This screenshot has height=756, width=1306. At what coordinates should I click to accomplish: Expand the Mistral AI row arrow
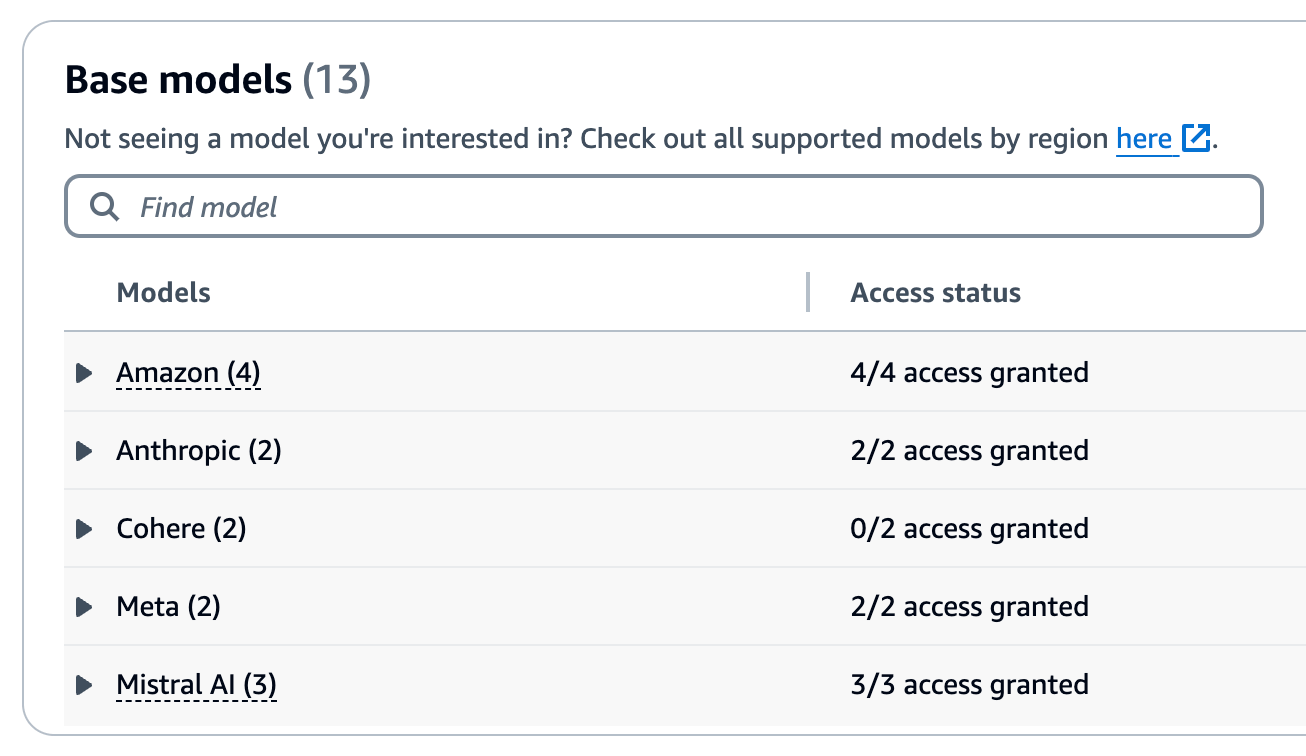[x=84, y=685]
